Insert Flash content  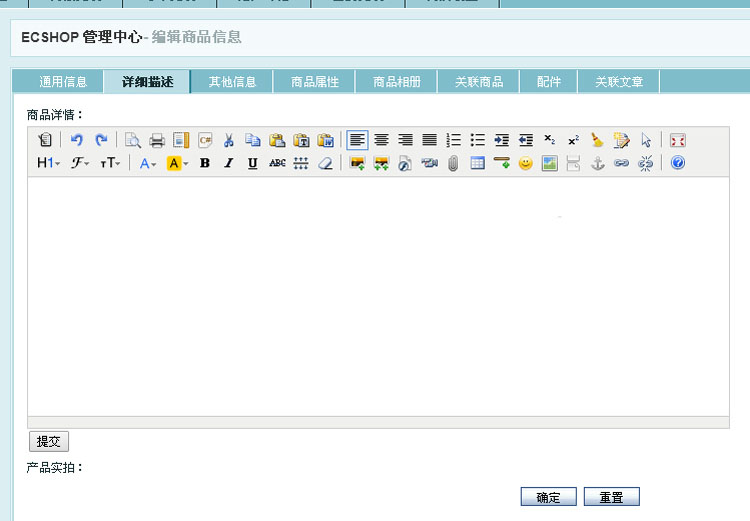coord(405,163)
